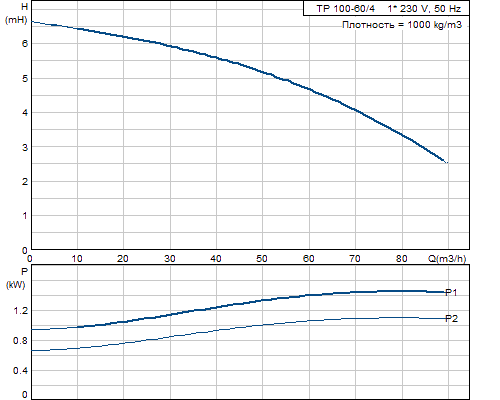The width and height of the screenshot is (500, 400).
Task: Click the Q(m3/h) axis label
Action: 447,258
